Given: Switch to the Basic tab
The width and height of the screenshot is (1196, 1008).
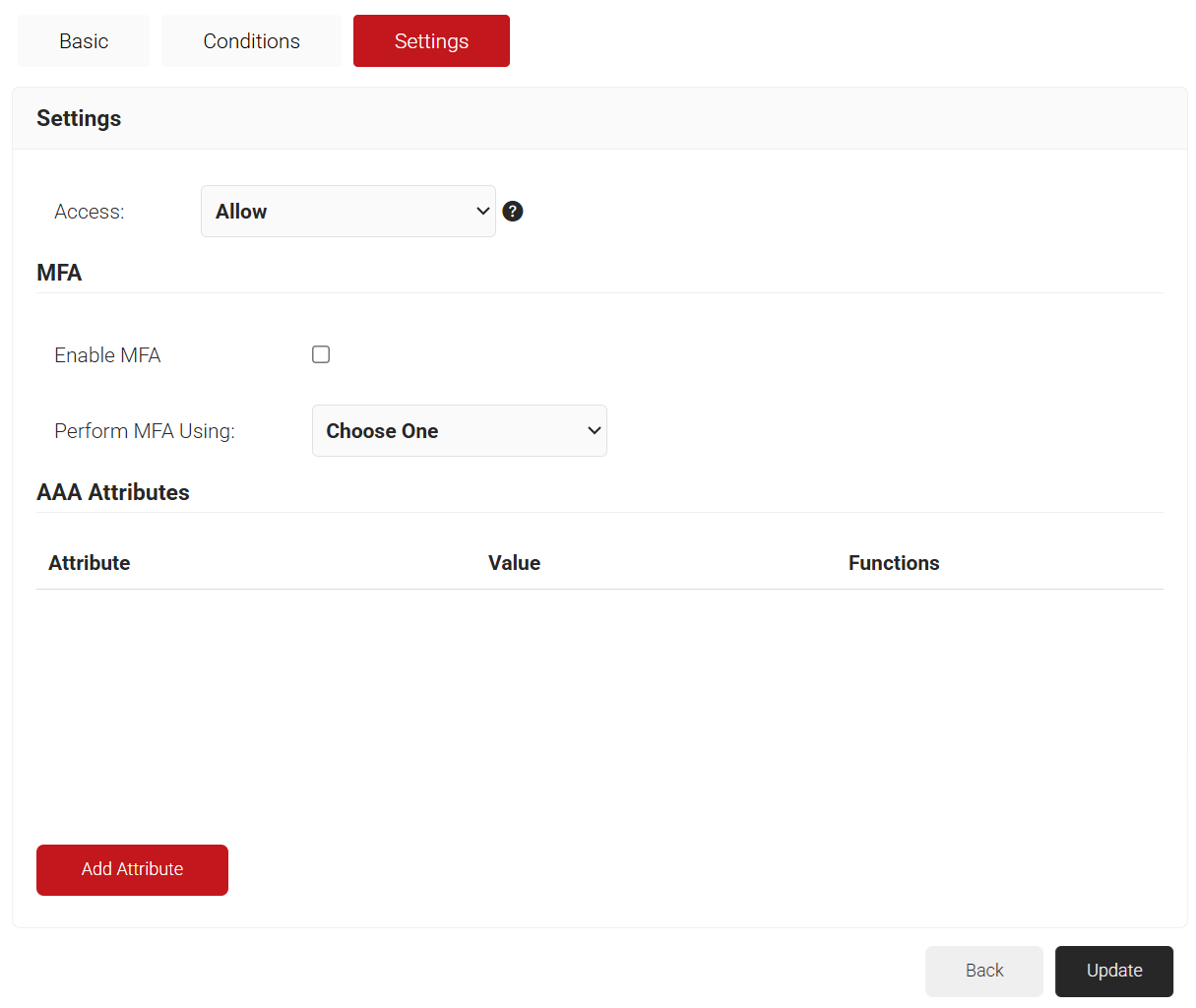Looking at the screenshot, I should tap(84, 41).
